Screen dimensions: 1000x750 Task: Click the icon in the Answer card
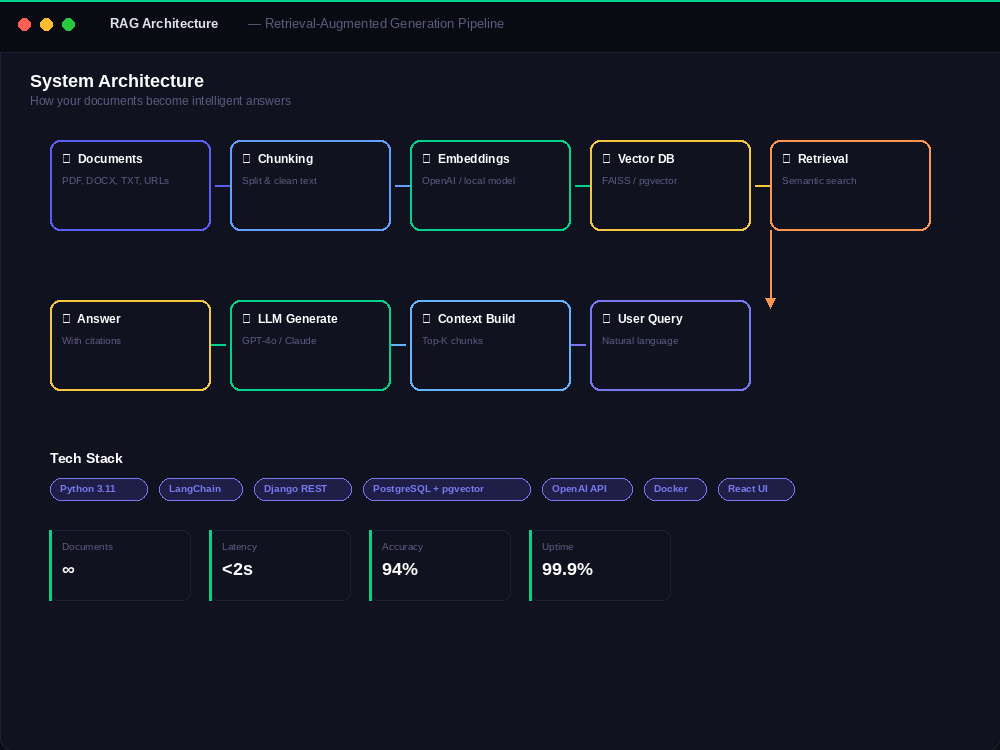click(66, 319)
